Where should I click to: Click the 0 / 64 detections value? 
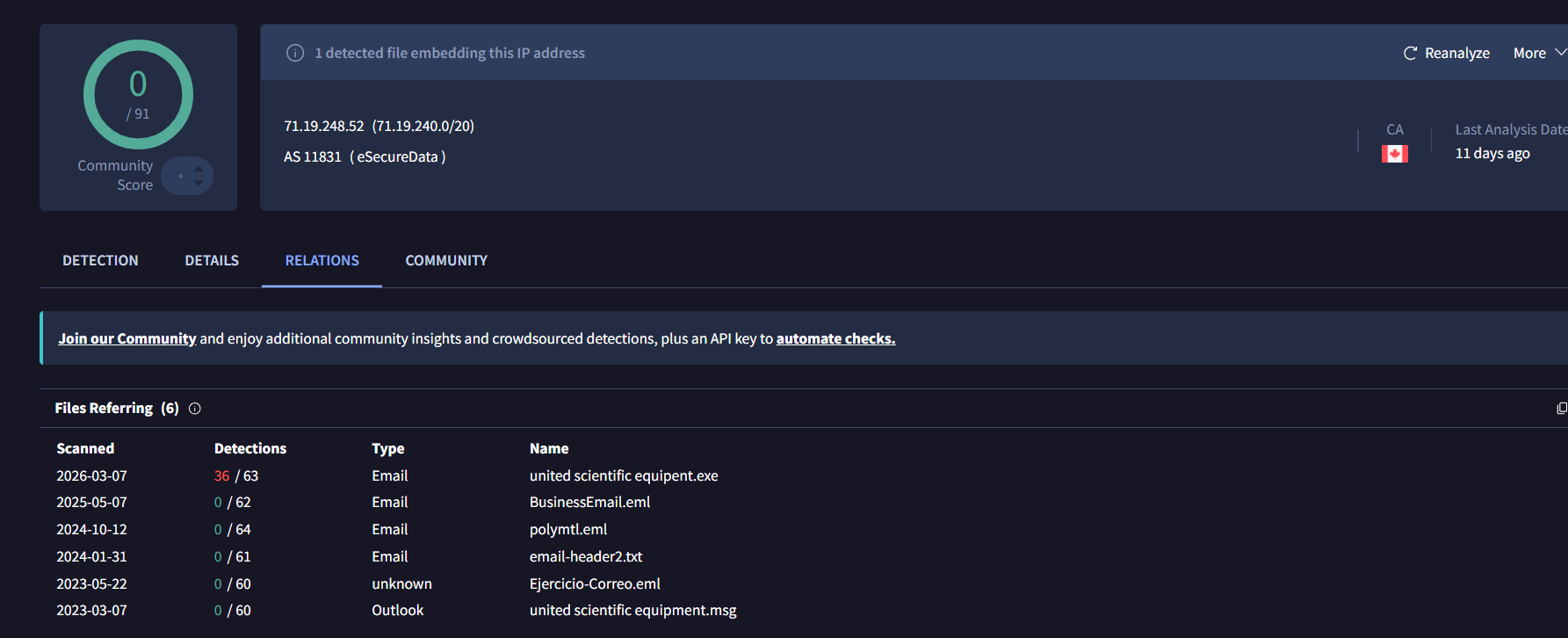[x=233, y=529]
